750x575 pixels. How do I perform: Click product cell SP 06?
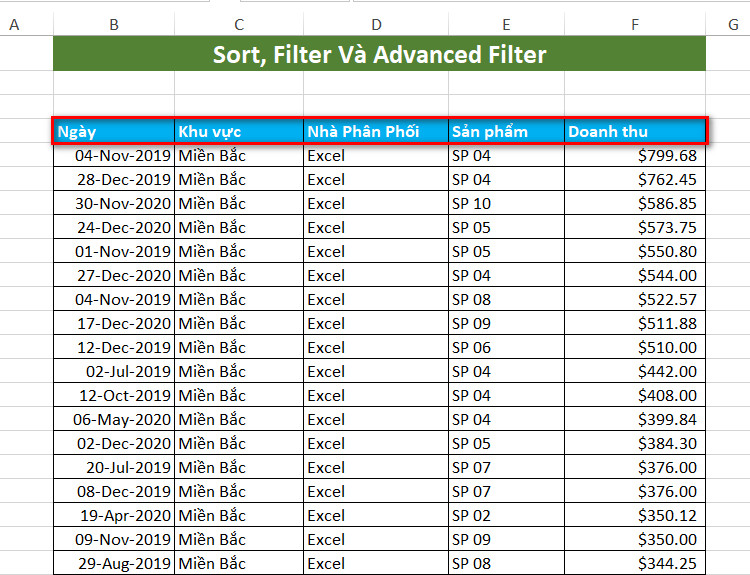[x=507, y=347]
